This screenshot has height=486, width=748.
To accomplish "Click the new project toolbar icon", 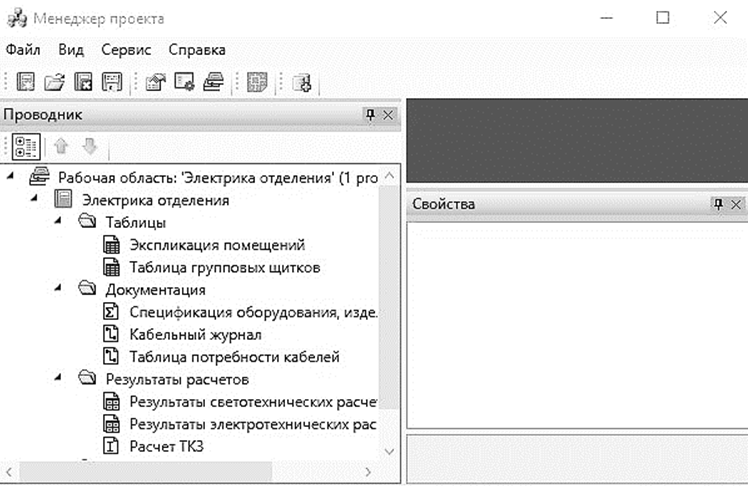I will click(27, 83).
